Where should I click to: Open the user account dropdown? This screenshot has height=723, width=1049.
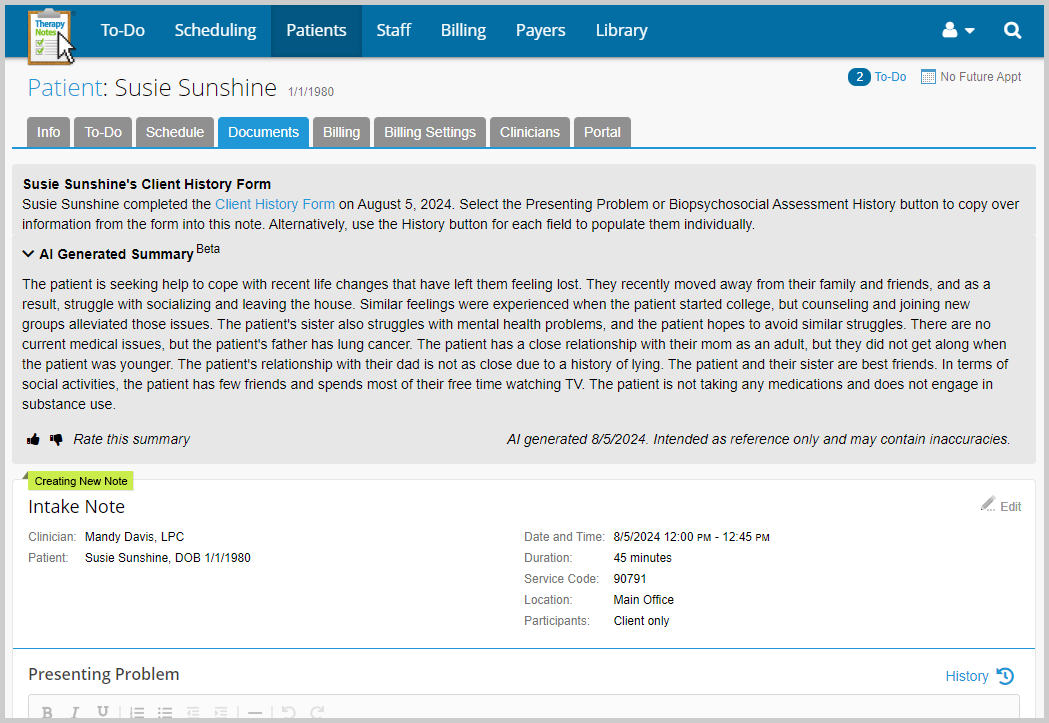point(956,30)
